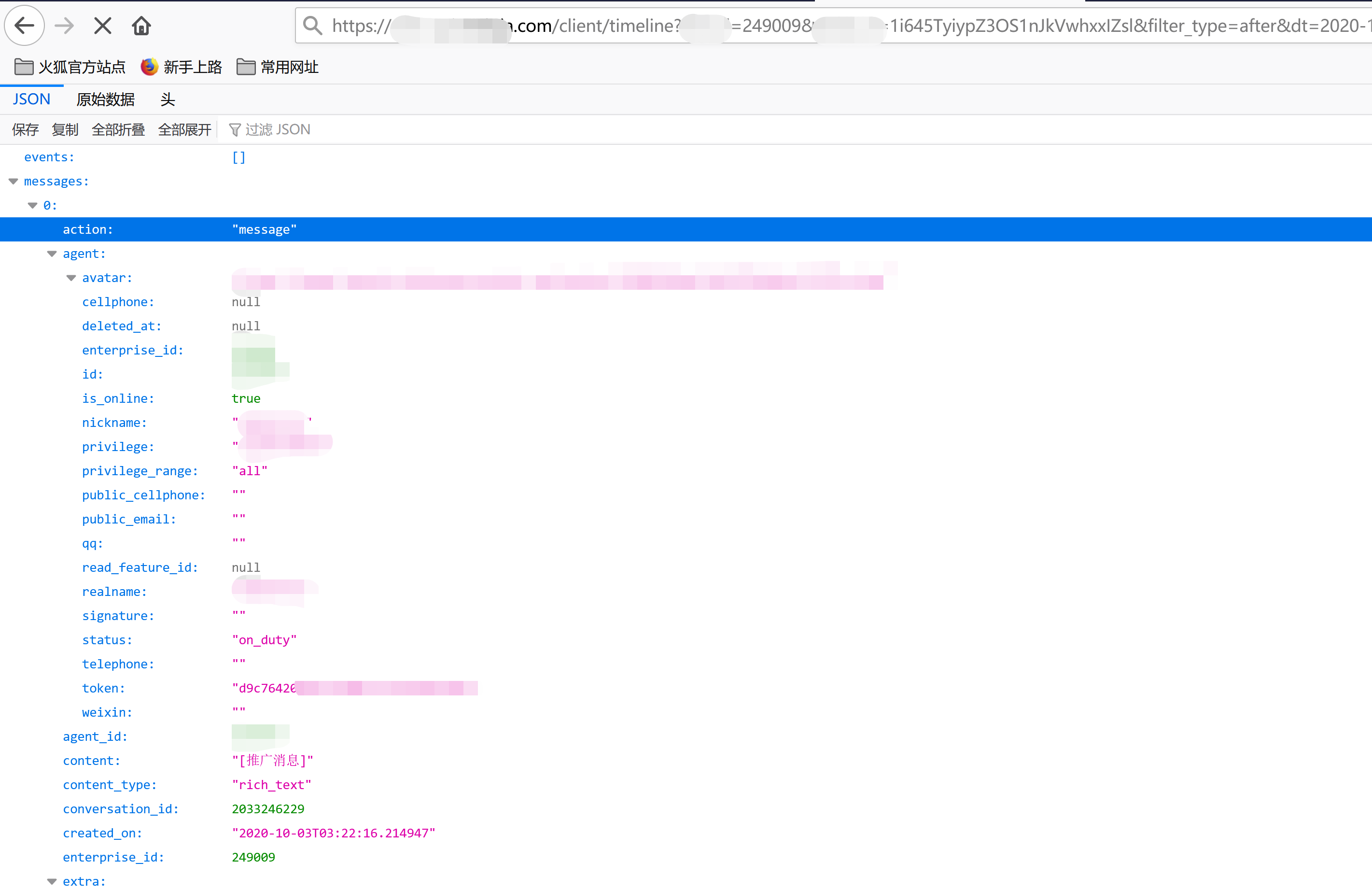The image size is (1372, 891).
Task: Select the content_type key
Action: (110, 785)
